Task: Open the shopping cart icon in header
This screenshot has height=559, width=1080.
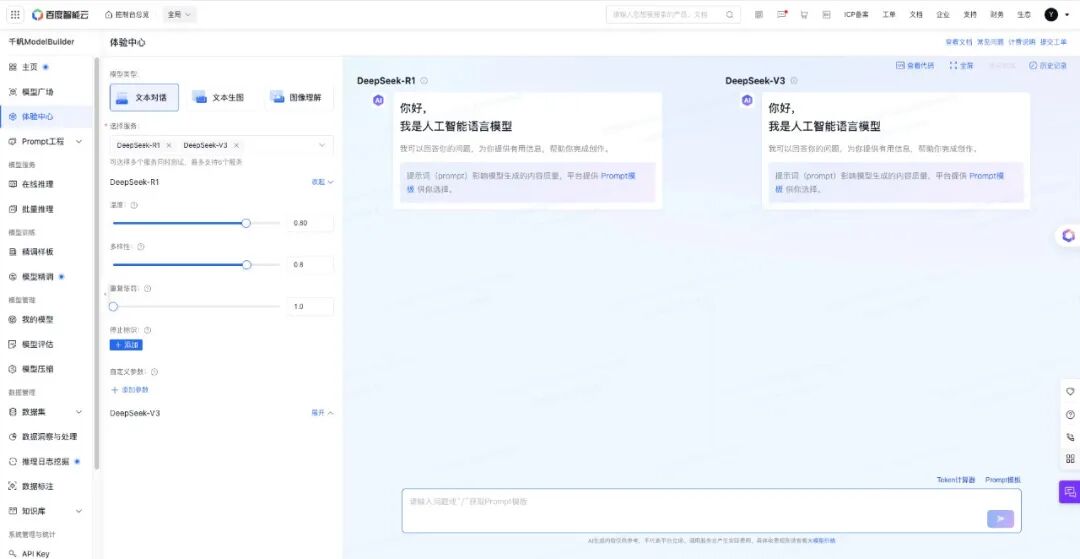Action: pyautogui.click(x=804, y=14)
